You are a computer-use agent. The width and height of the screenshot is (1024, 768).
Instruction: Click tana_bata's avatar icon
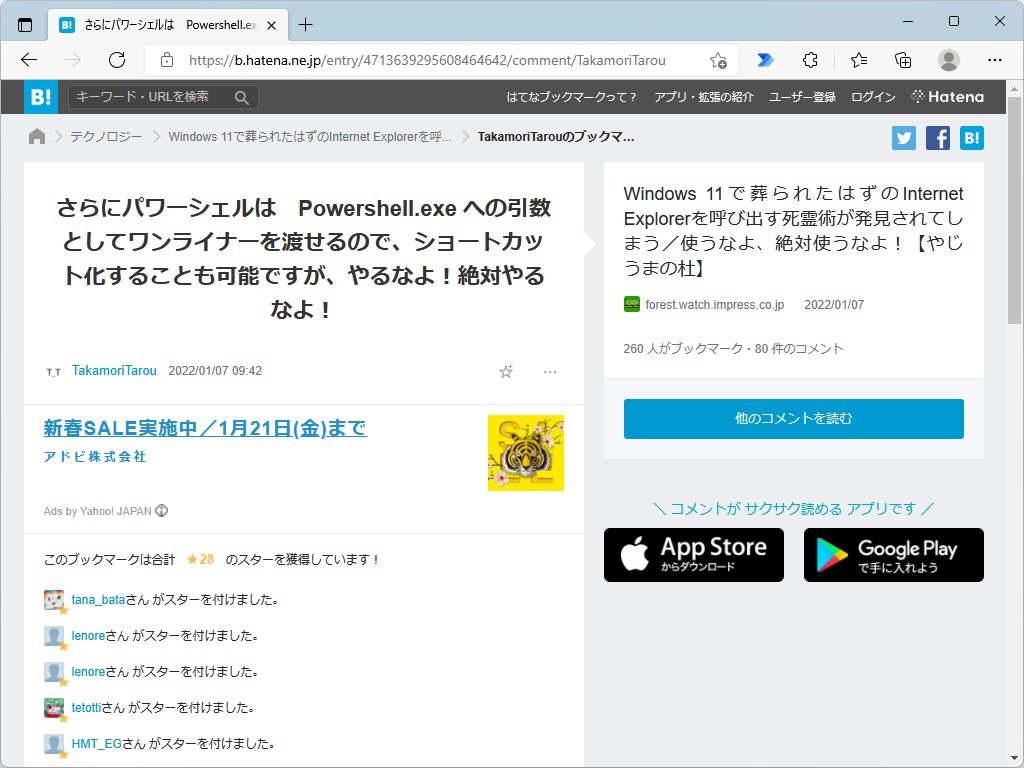tap(53, 599)
